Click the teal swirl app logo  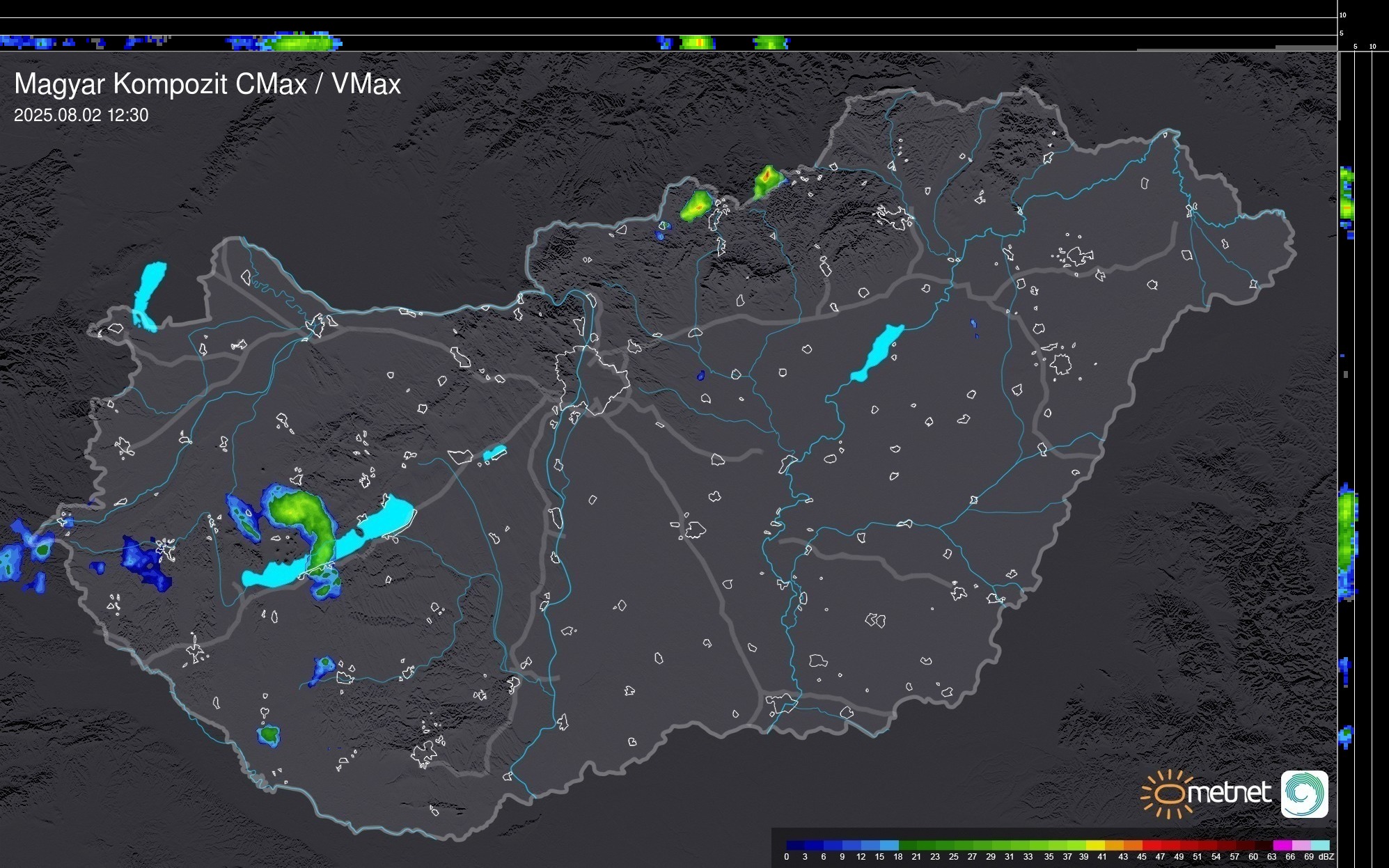(1304, 794)
